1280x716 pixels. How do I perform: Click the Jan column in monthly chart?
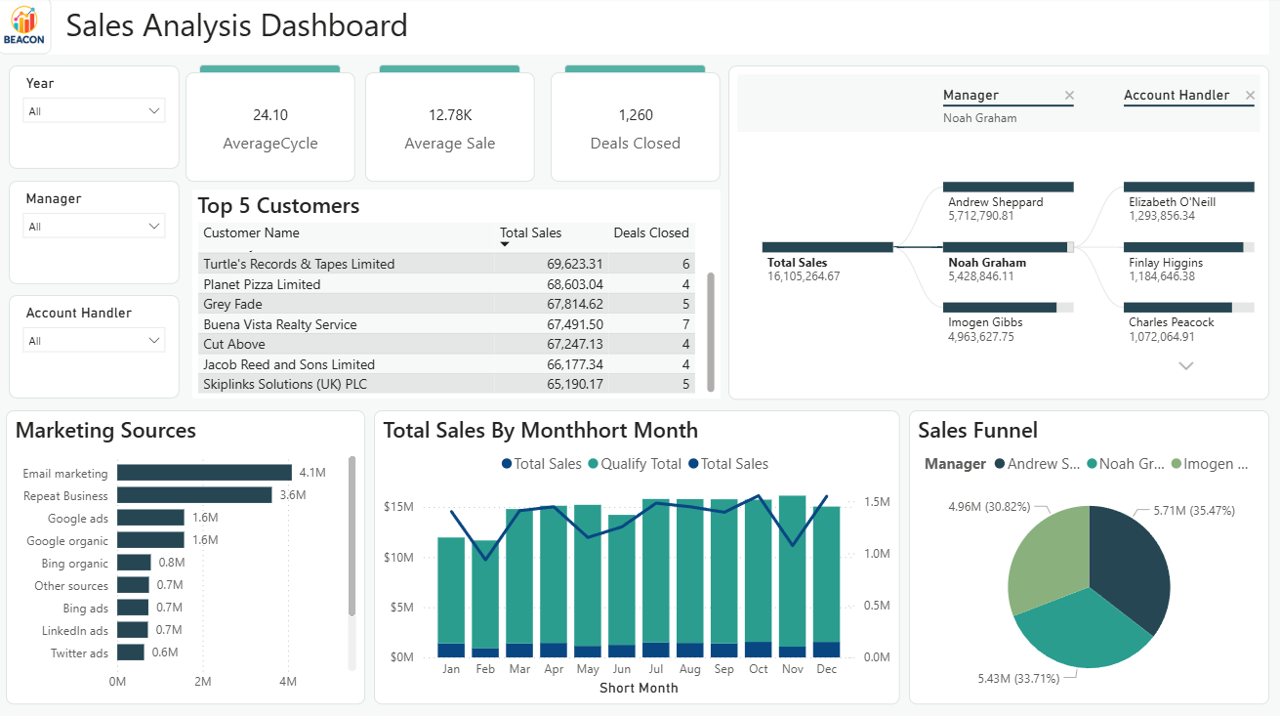point(451,597)
